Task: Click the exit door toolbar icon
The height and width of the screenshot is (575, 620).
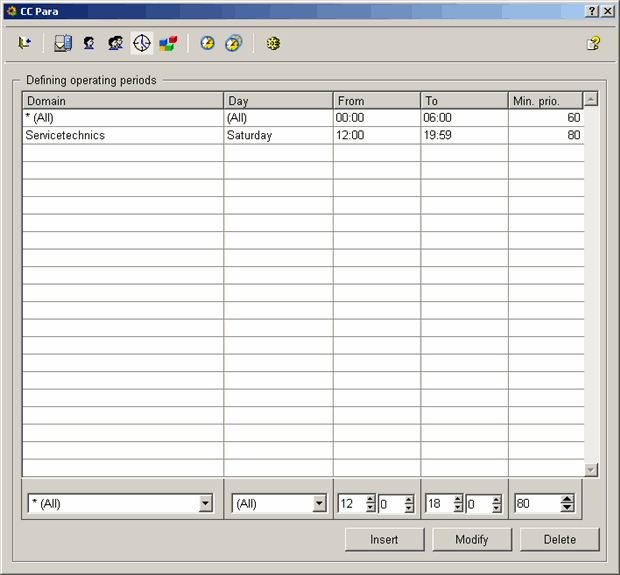Action: pyautogui.click(x=24, y=44)
